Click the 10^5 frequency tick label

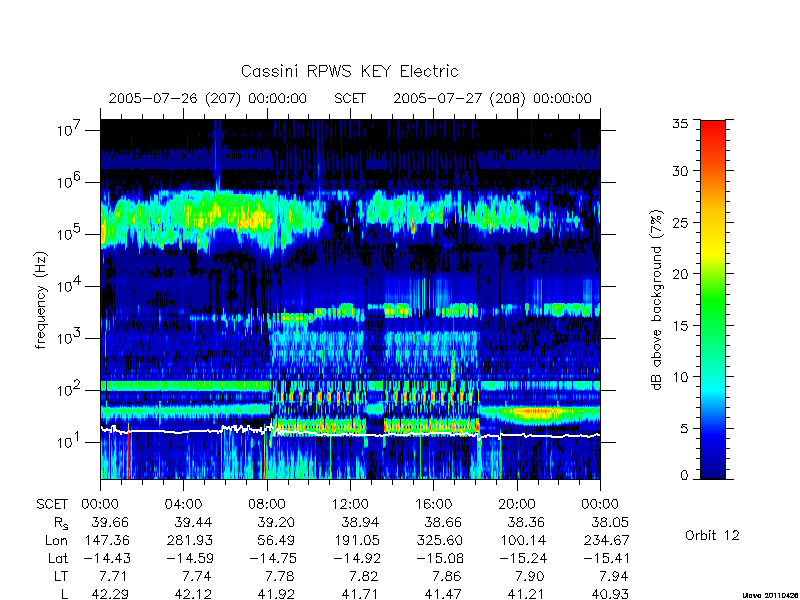70,234
